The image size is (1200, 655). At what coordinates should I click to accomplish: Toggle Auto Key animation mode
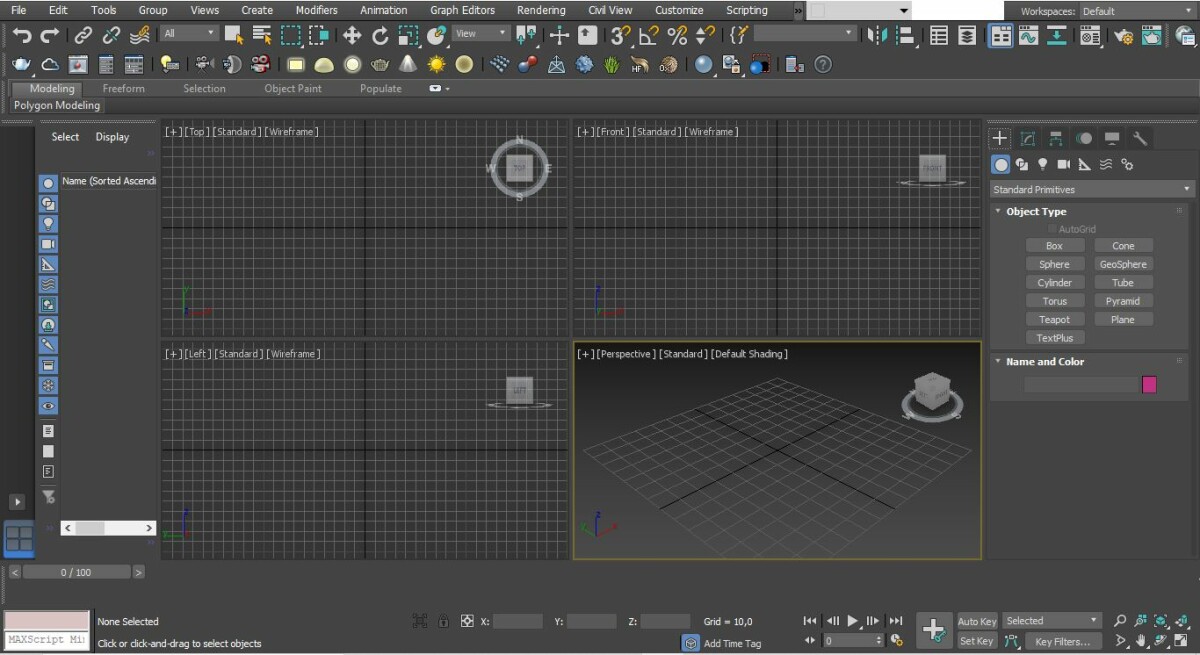pyautogui.click(x=976, y=621)
